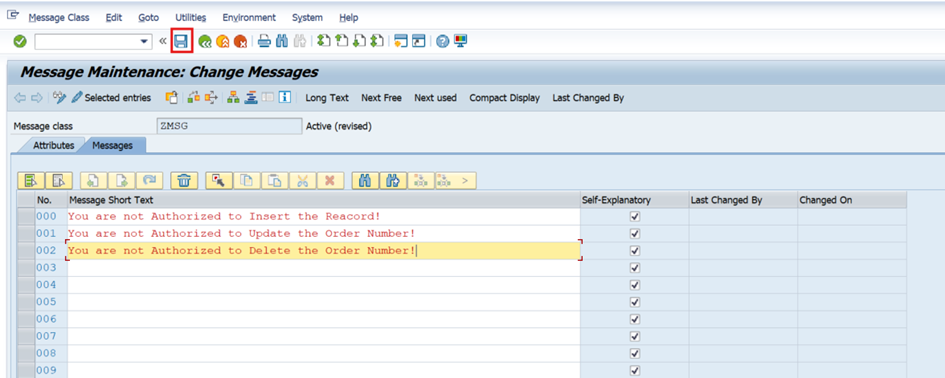
Task: Toggle Self-Explanatory checkbox for message 008
Action: 634,353
